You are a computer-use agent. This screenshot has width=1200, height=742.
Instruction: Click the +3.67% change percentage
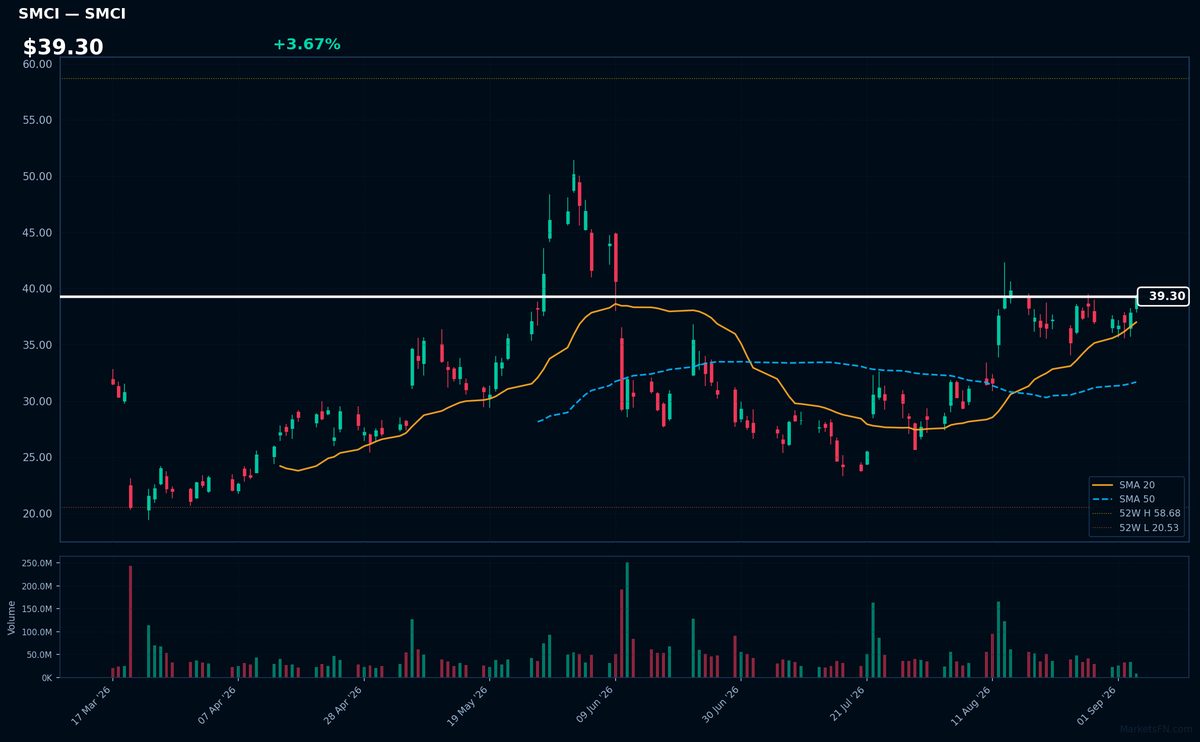[307, 44]
